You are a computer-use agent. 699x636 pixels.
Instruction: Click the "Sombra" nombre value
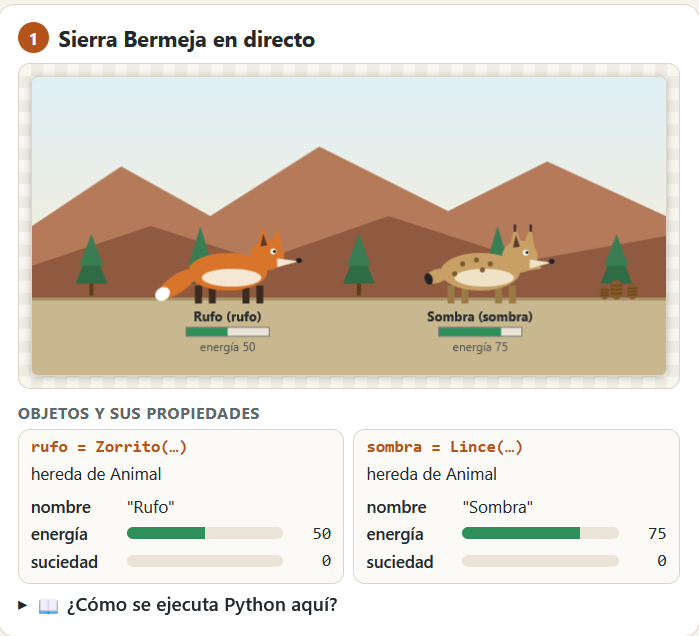coord(498,507)
